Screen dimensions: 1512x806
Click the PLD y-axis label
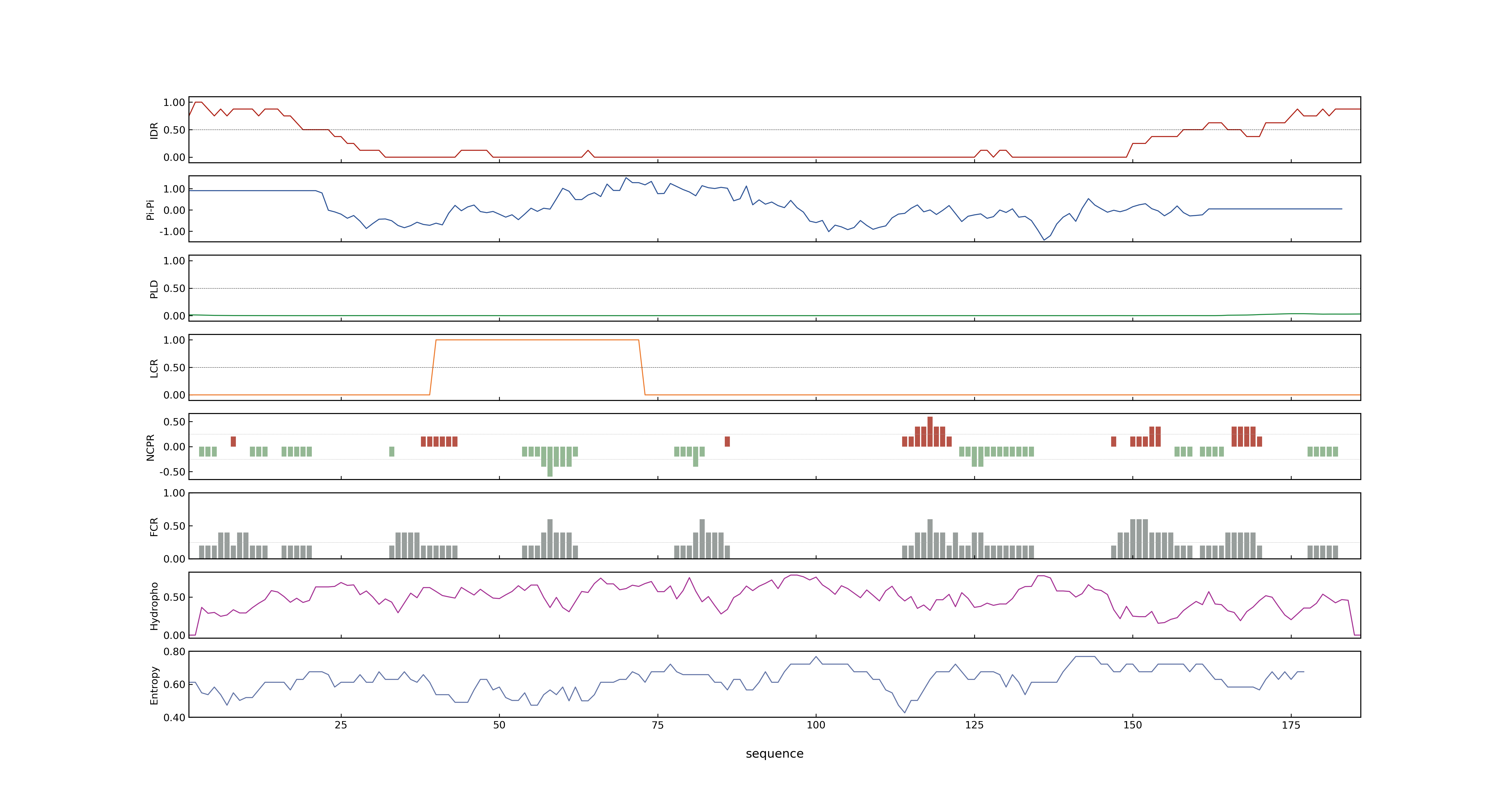point(154,288)
